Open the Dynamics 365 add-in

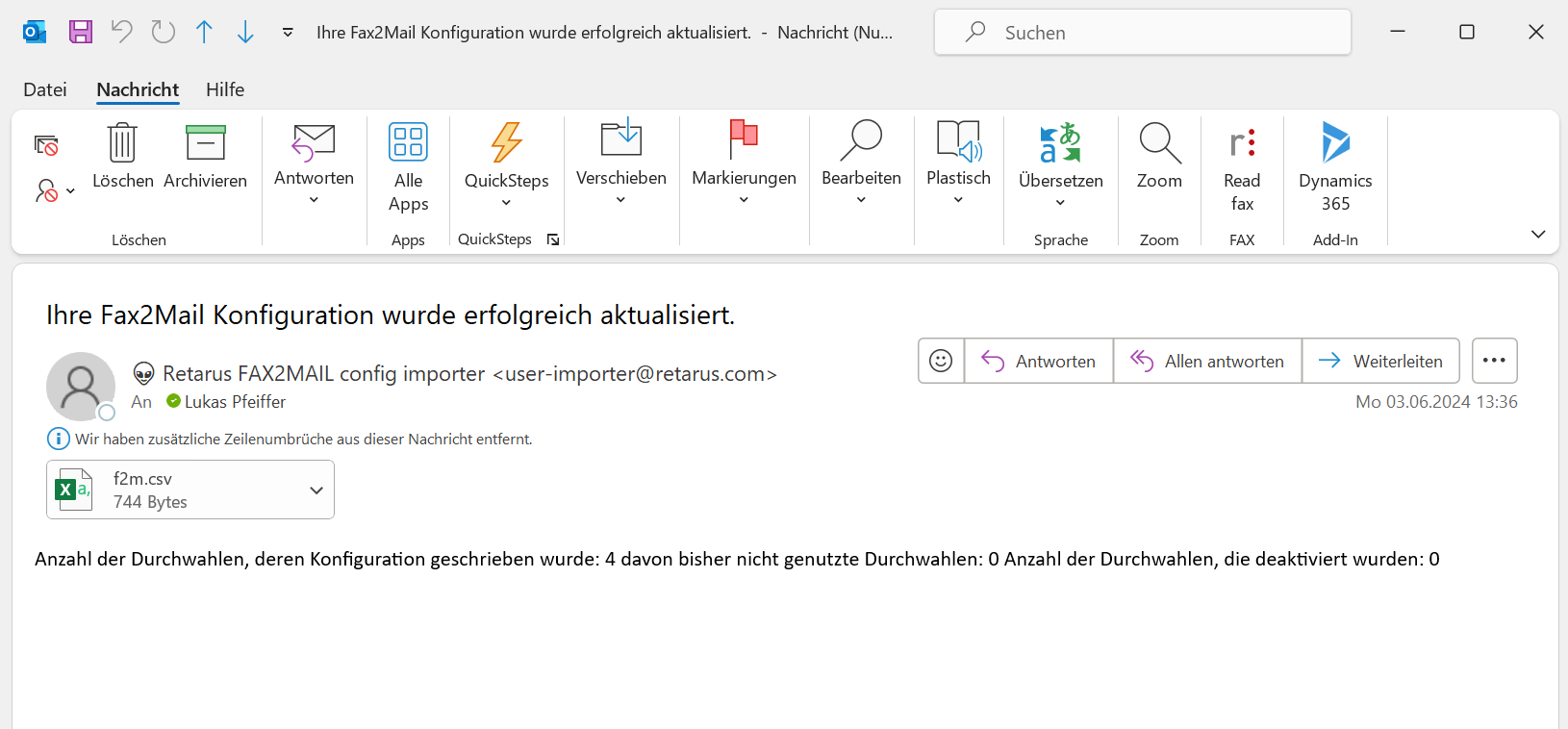(1335, 143)
